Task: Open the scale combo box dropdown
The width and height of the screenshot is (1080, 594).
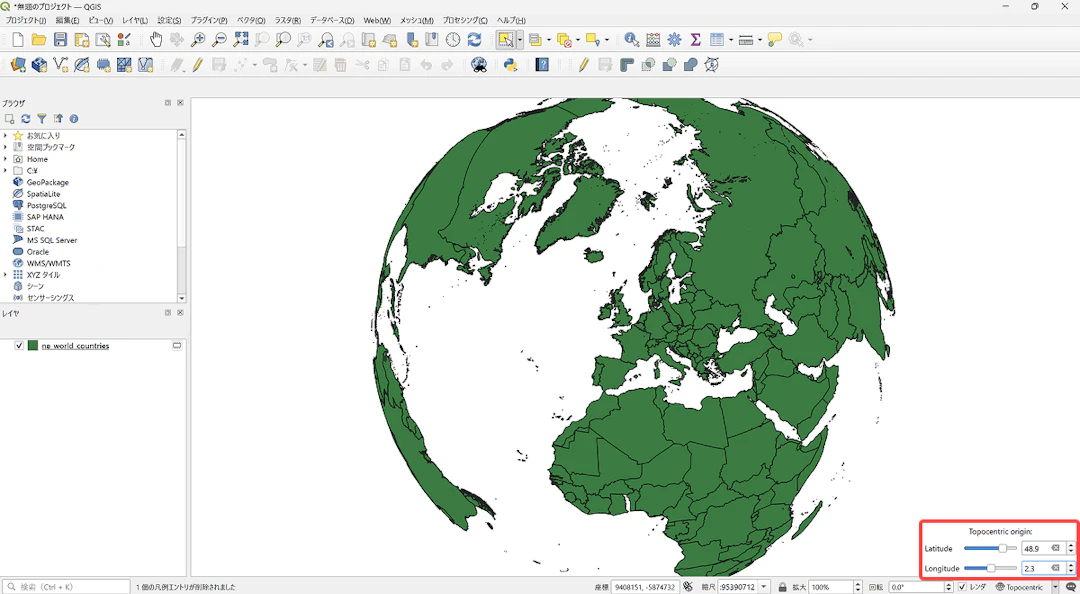Action: pos(765,587)
